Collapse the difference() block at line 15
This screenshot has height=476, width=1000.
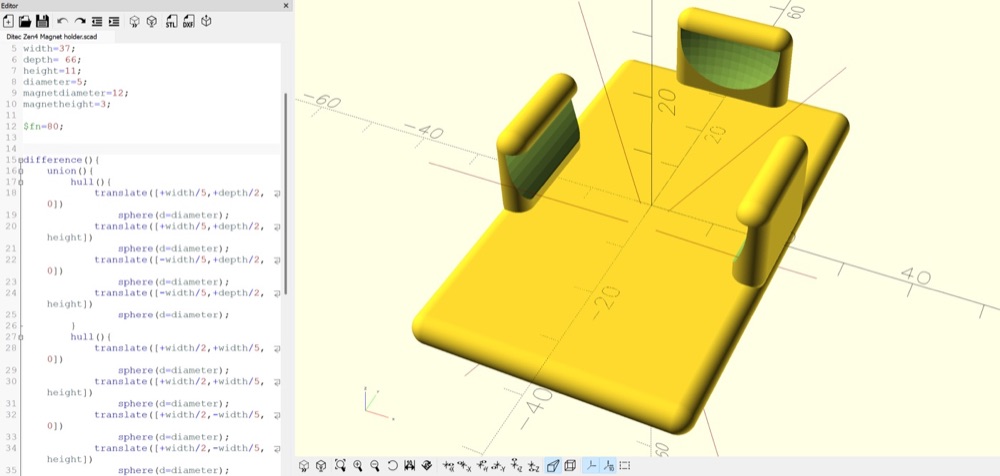tap(21, 160)
